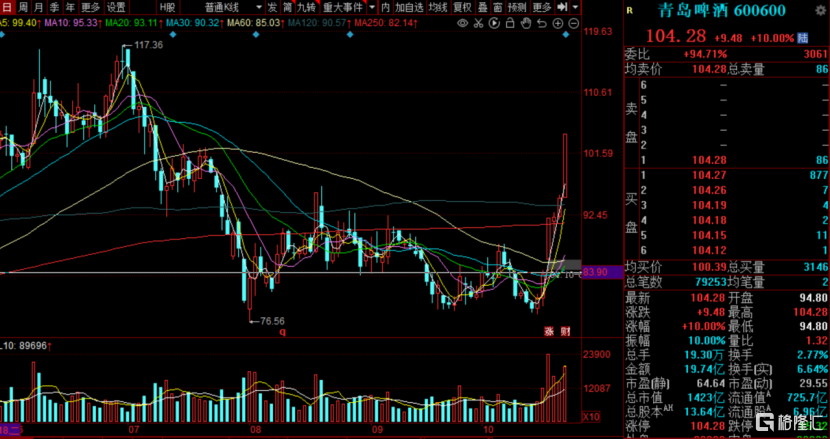Click the MA10: 95.33 indicator label
830x439 pixels.
73,23
